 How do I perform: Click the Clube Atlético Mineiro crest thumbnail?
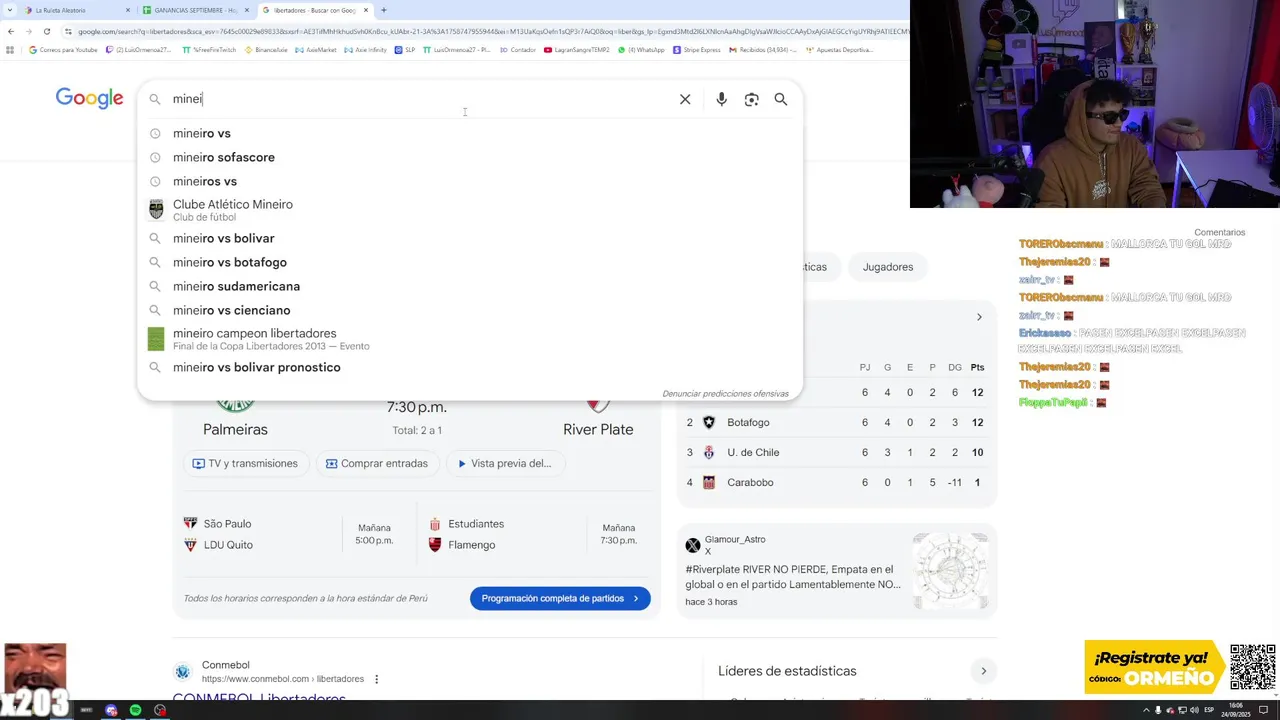tap(156, 209)
